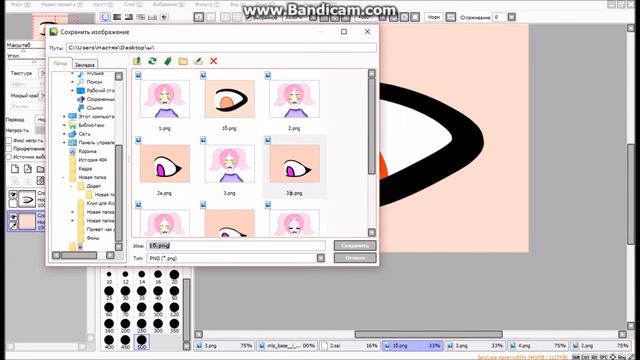Toggle eye visibility of the upper layer
The height and width of the screenshot is (360, 640).
pos(13,195)
